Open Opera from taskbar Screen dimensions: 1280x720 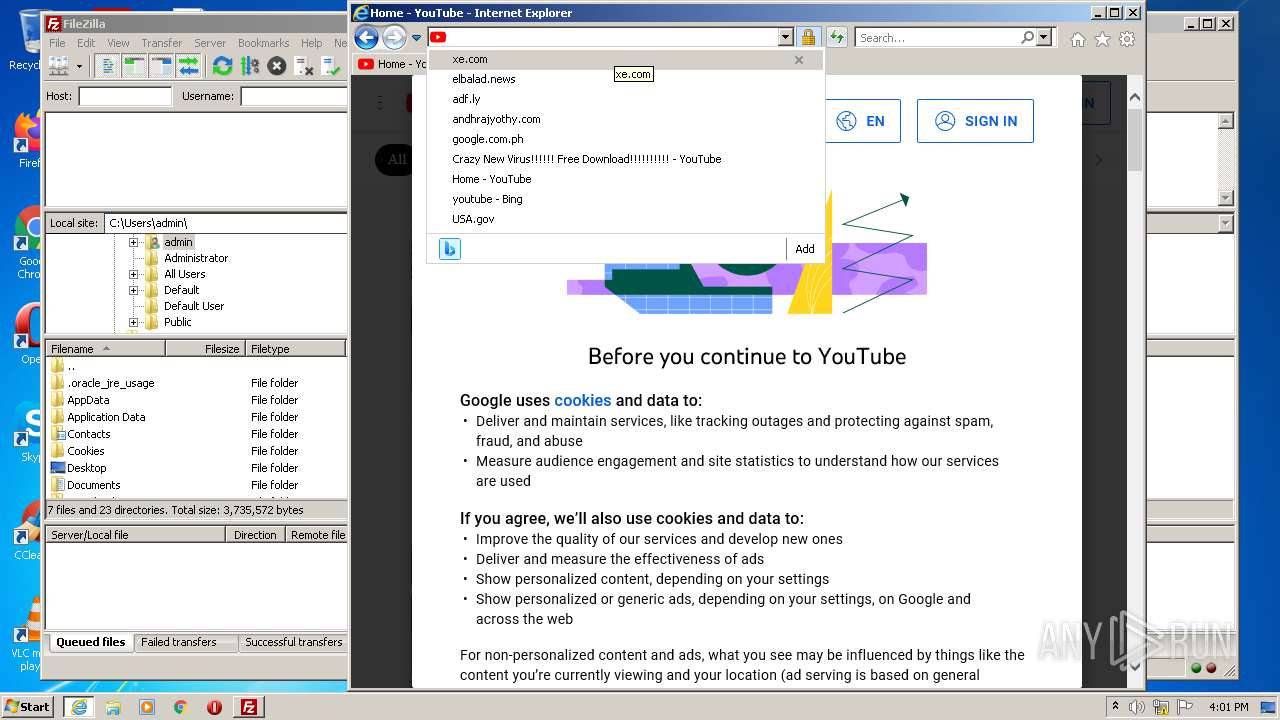[214, 707]
